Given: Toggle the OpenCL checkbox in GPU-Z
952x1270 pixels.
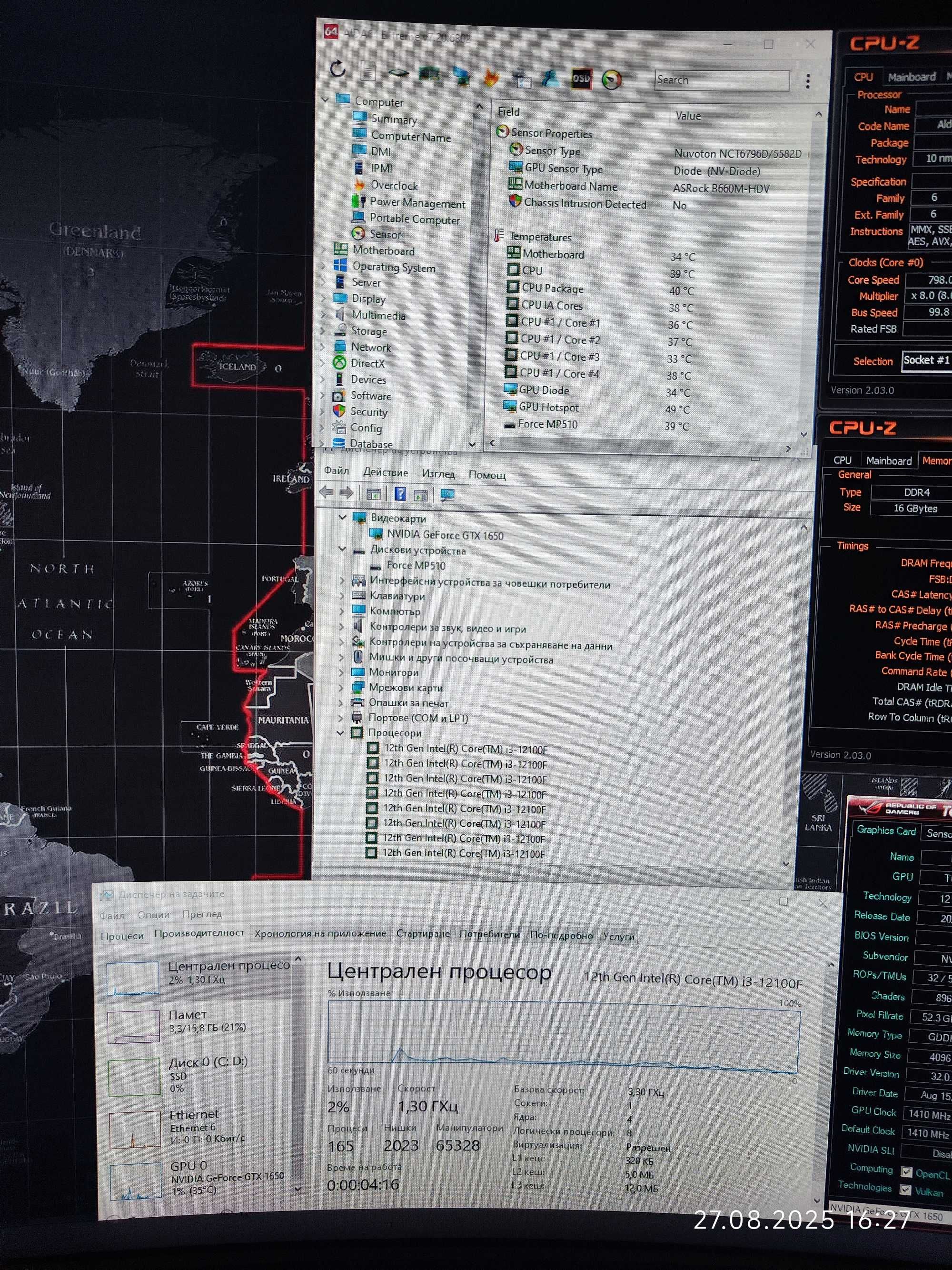Looking at the screenshot, I should [906, 1172].
